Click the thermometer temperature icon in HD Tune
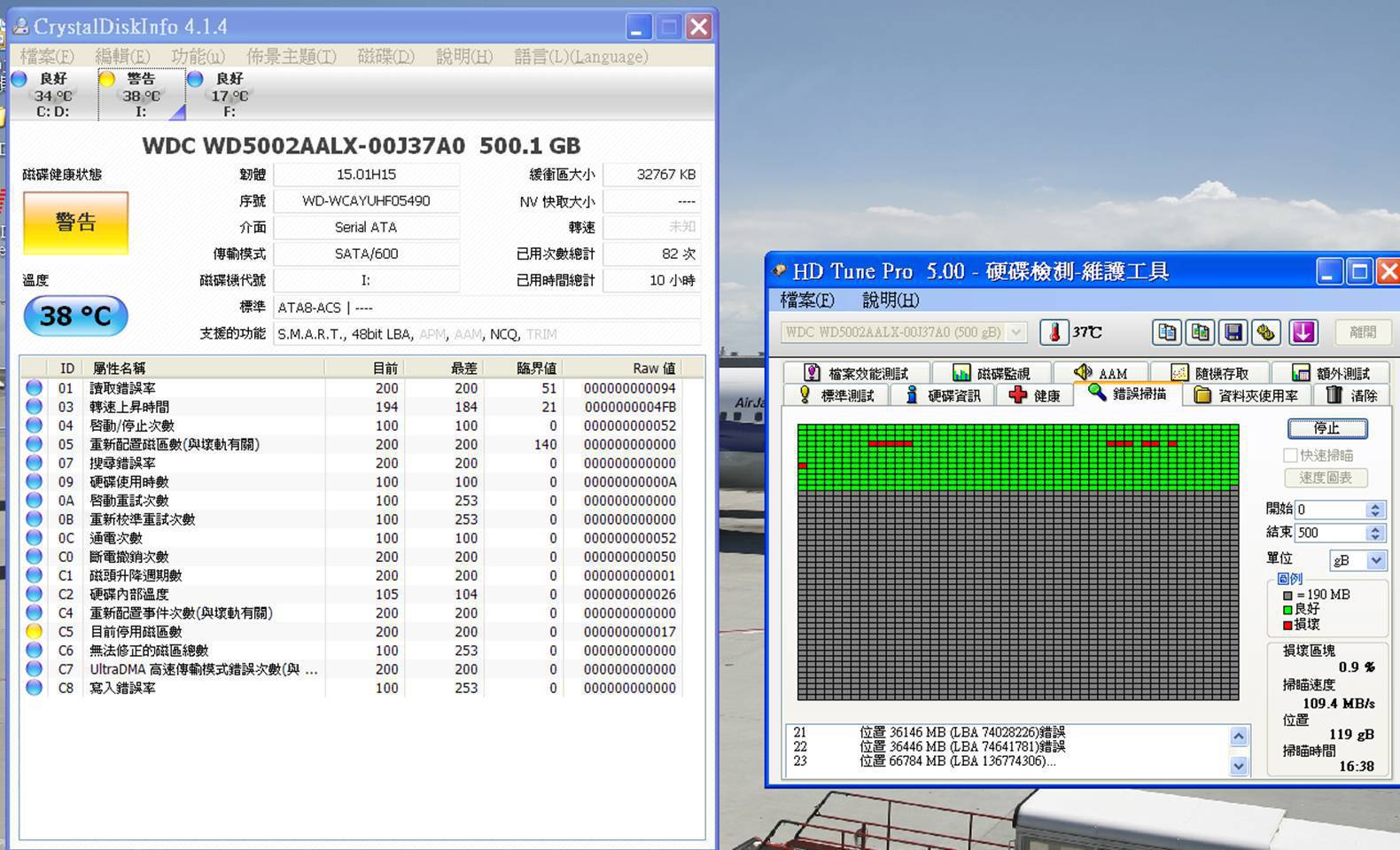The image size is (1400, 850). (x=1054, y=332)
